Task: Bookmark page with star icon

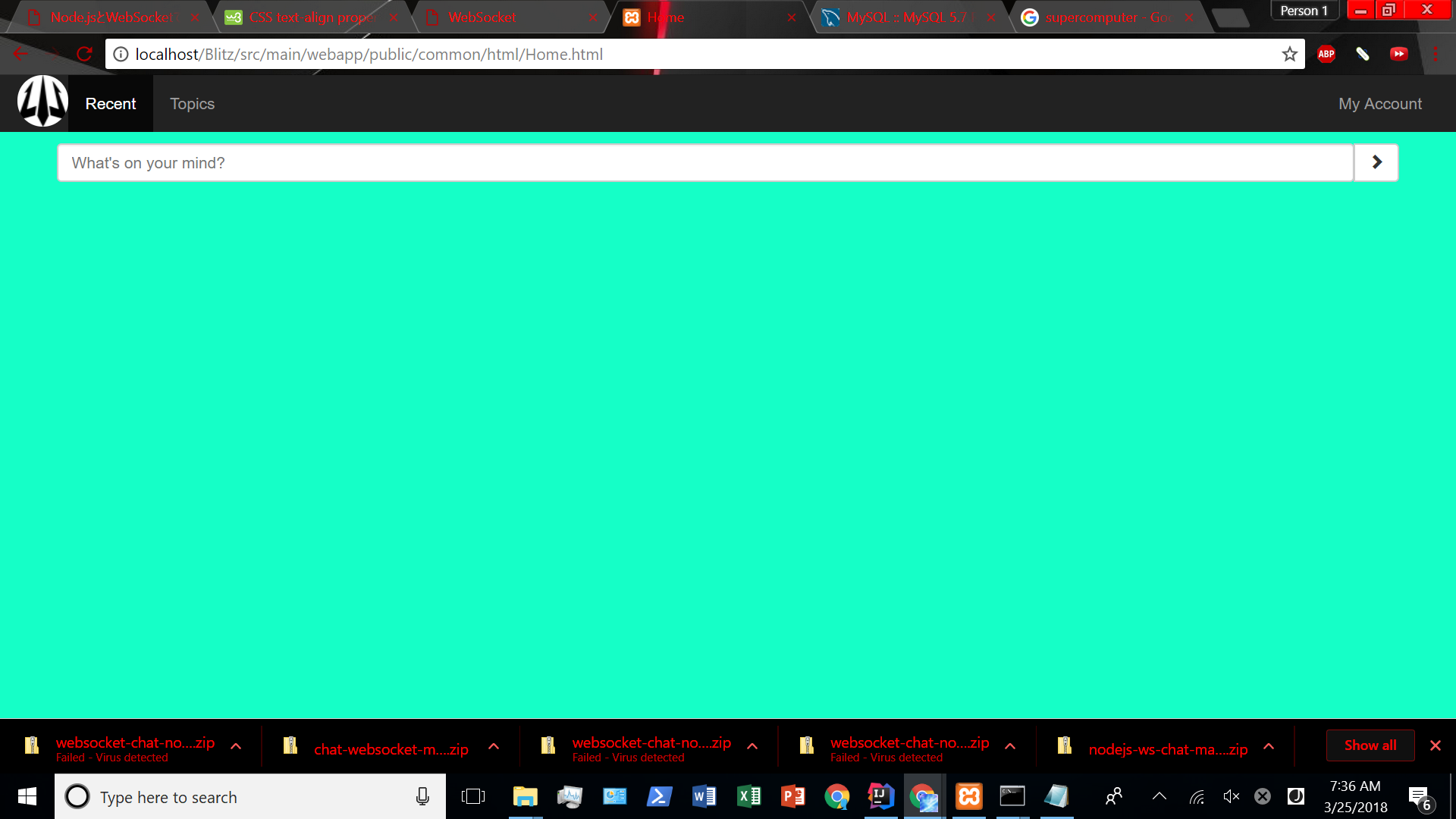Action: click(1289, 54)
